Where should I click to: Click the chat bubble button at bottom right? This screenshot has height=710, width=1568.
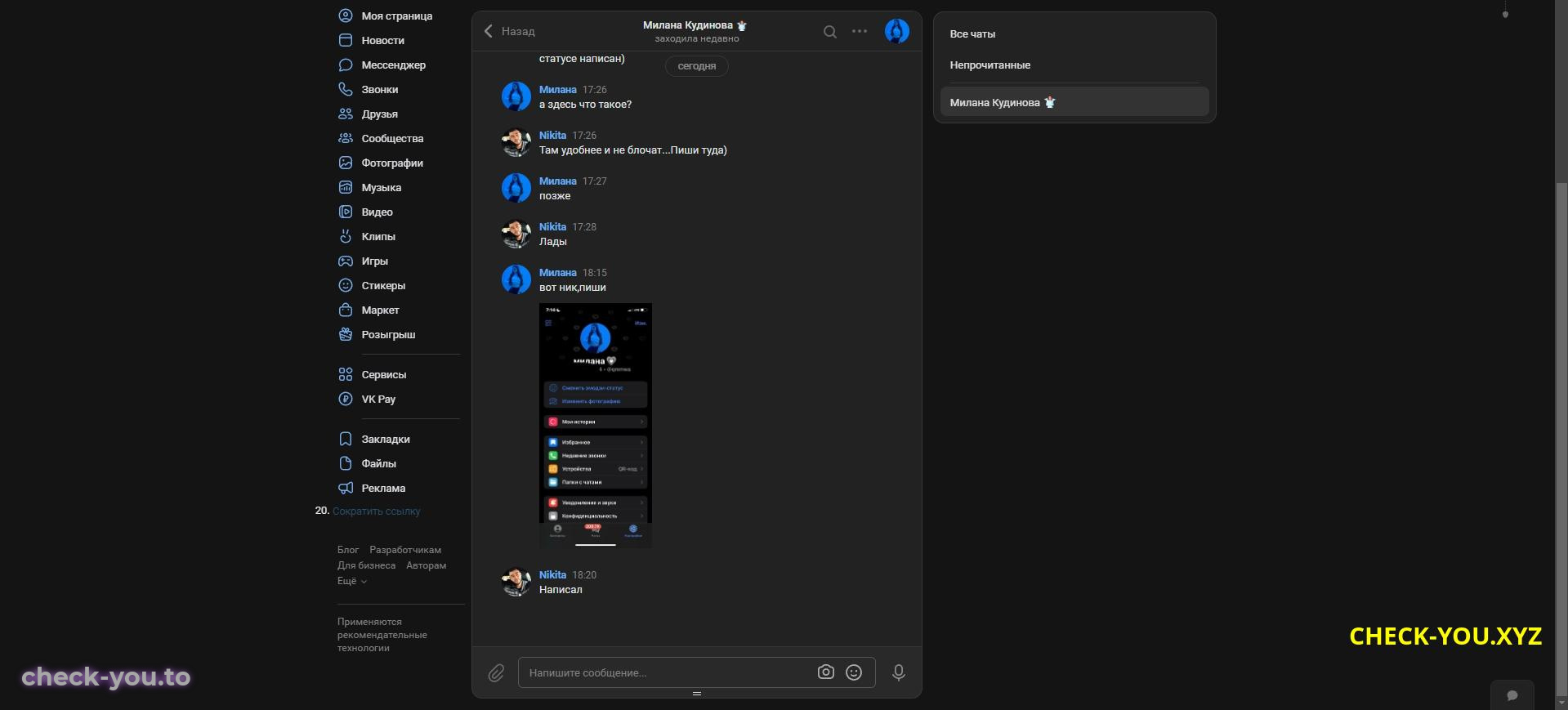tap(1512, 695)
